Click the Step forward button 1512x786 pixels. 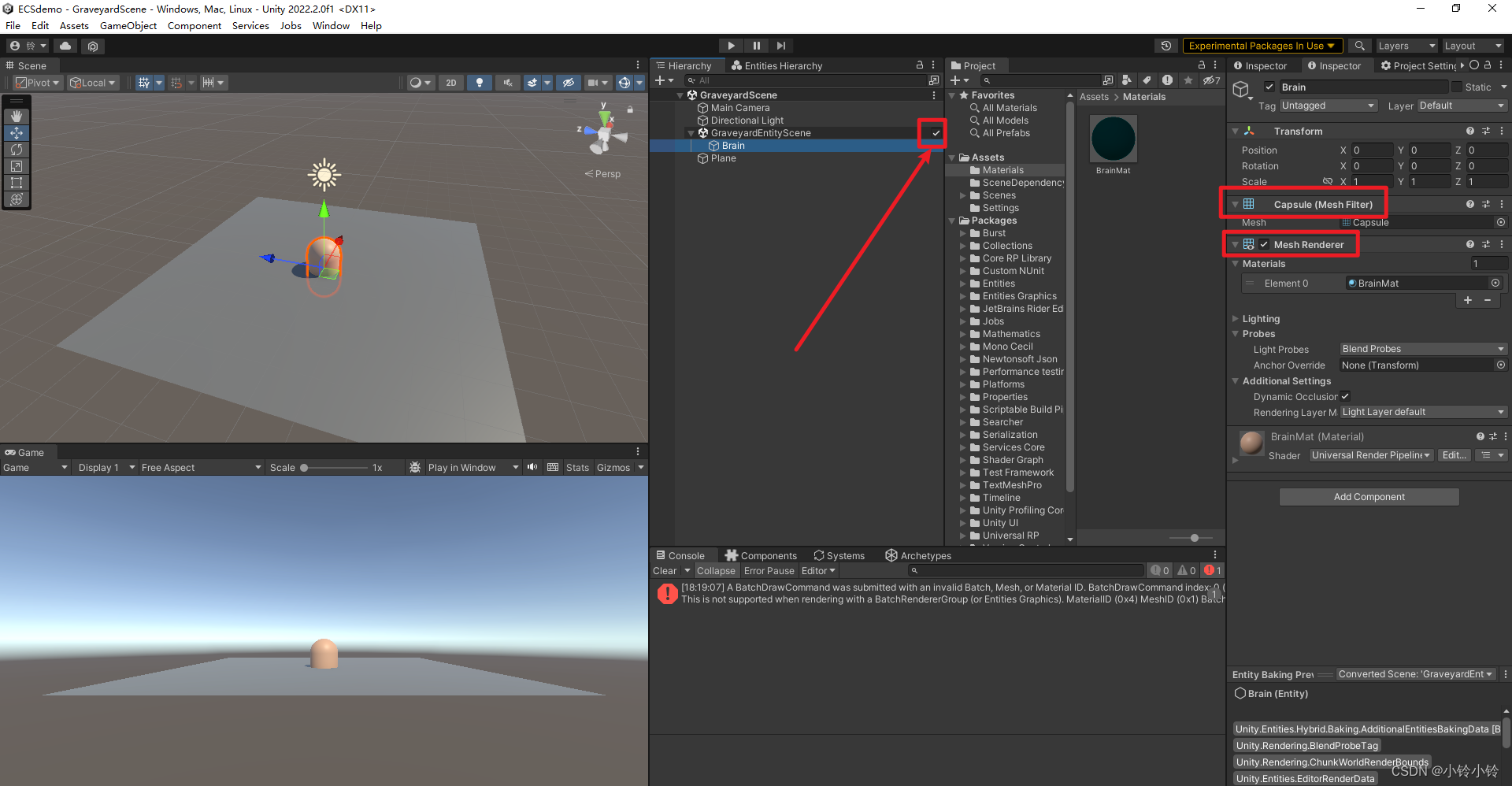(780, 46)
